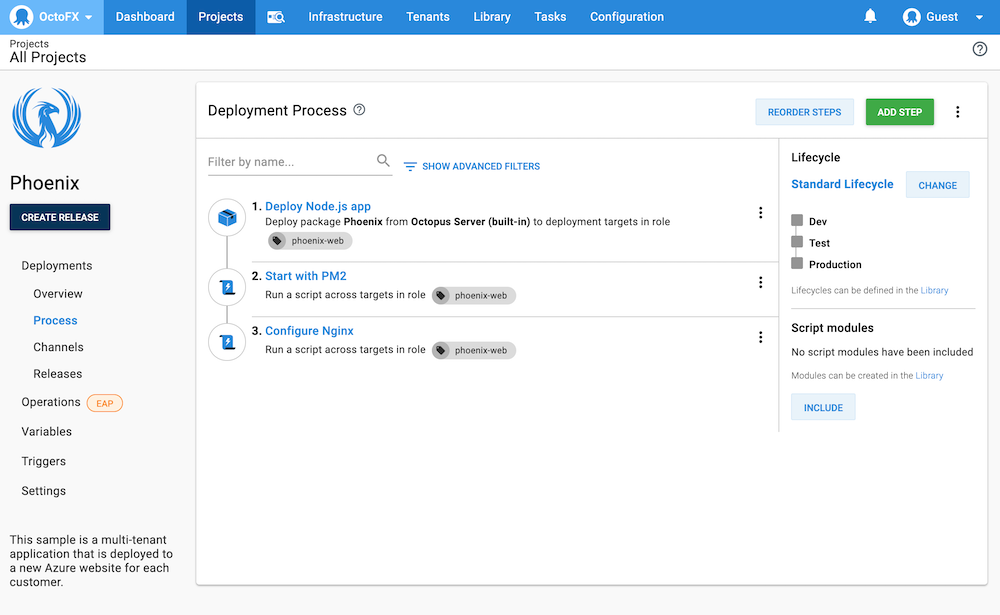Viewport: 1000px width, 615px height.
Task: Open overflow menu for Deploy Node.js app step
Action: pyautogui.click(x=760, y=213)
